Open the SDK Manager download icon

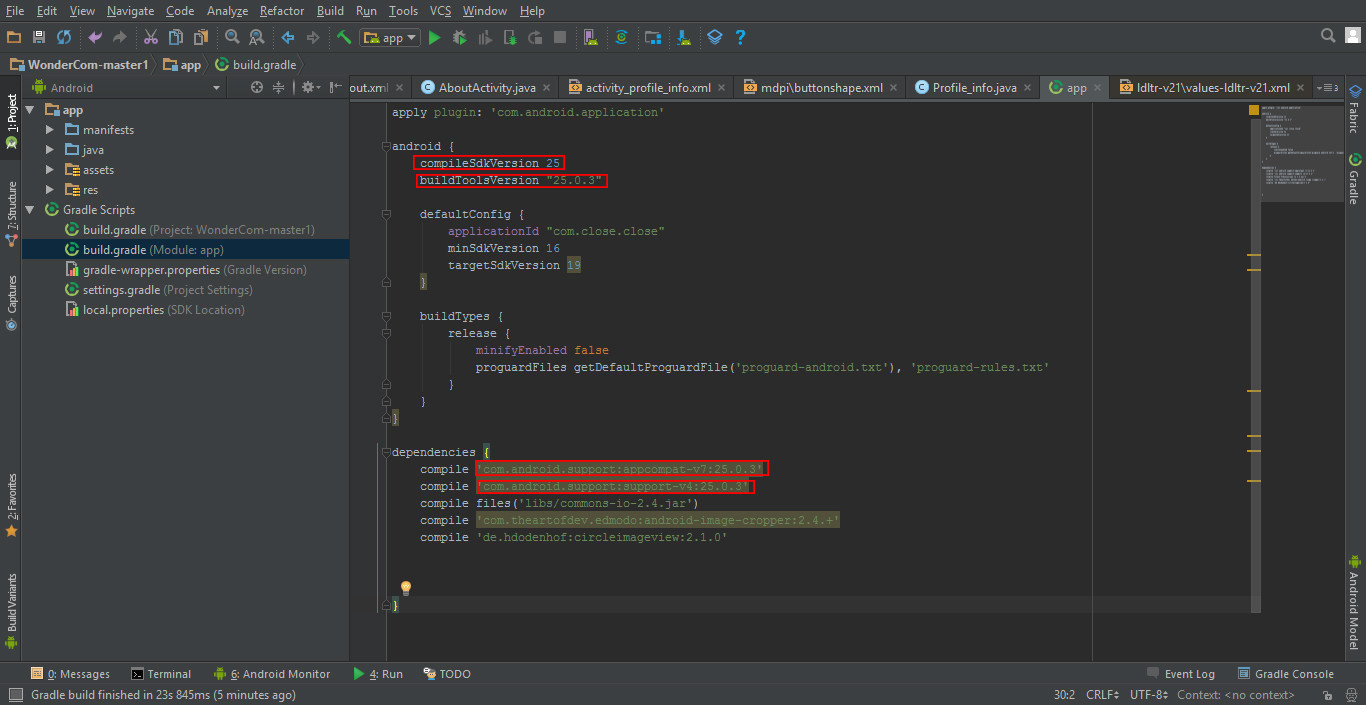click(684, 37)
